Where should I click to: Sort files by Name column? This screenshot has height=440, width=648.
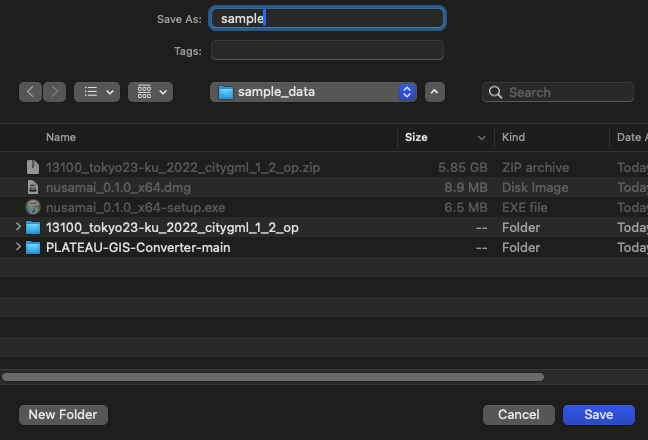[61, 137]
